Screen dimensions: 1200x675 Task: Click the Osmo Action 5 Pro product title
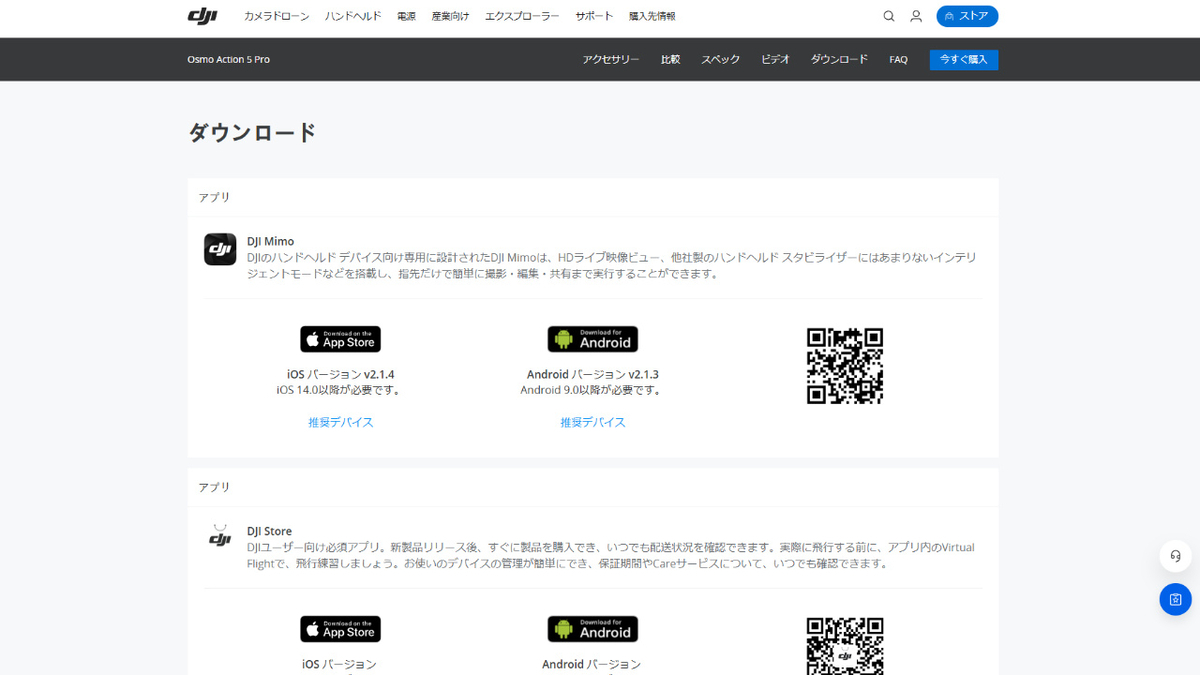coord(229,59)
